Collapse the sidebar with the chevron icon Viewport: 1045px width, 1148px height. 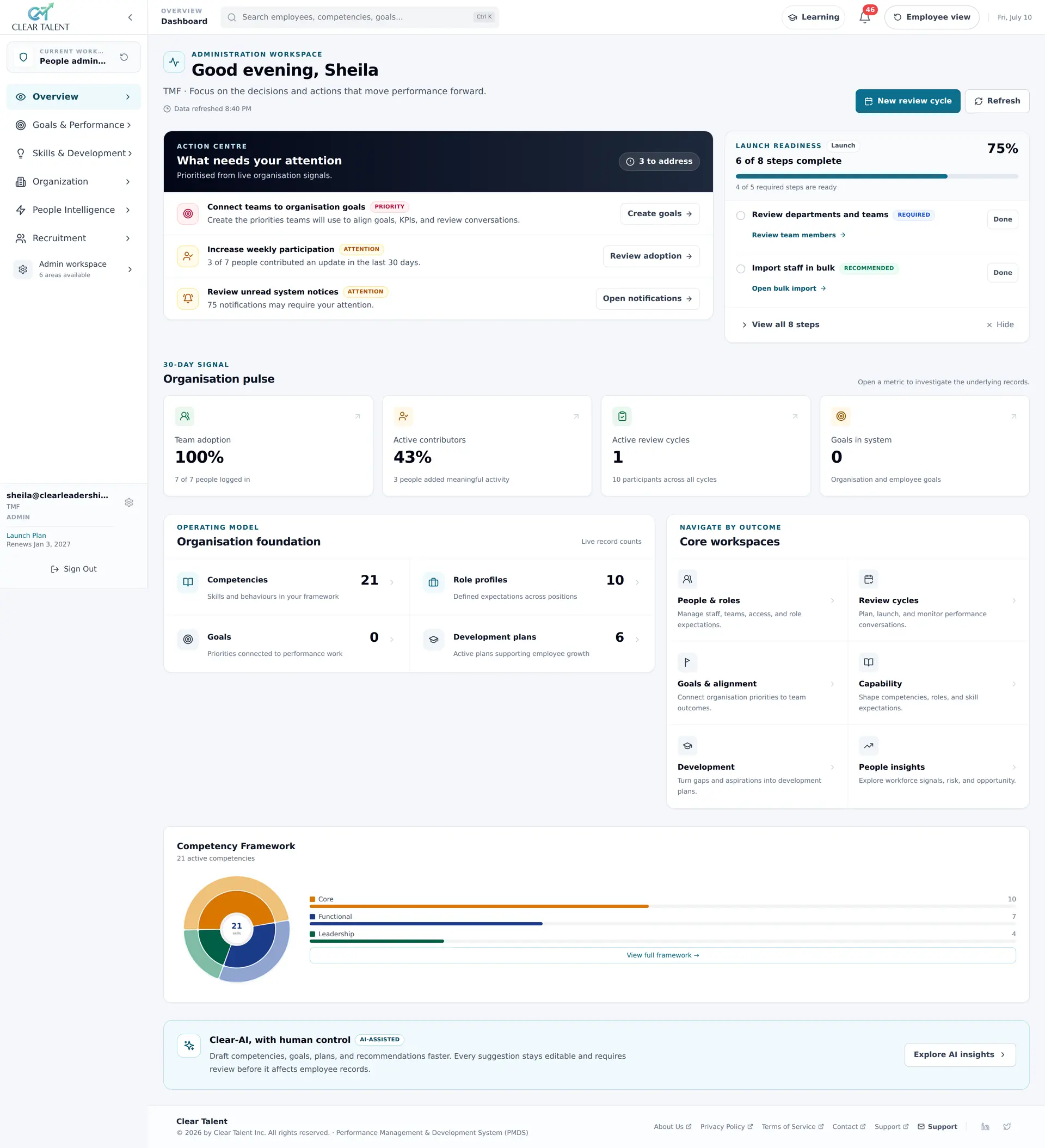pos(131,17)
